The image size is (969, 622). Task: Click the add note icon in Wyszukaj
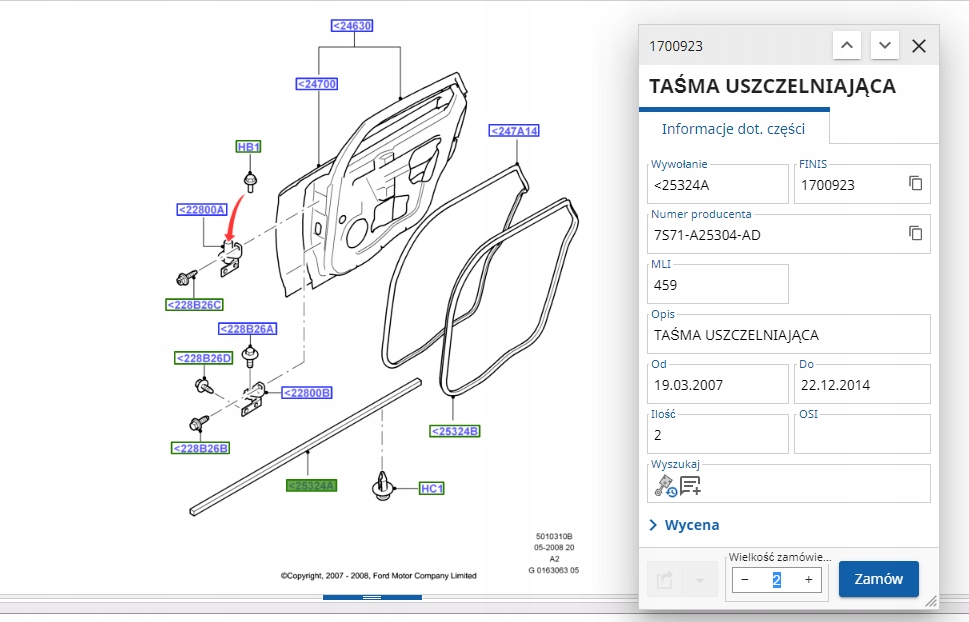pos(690,486)
